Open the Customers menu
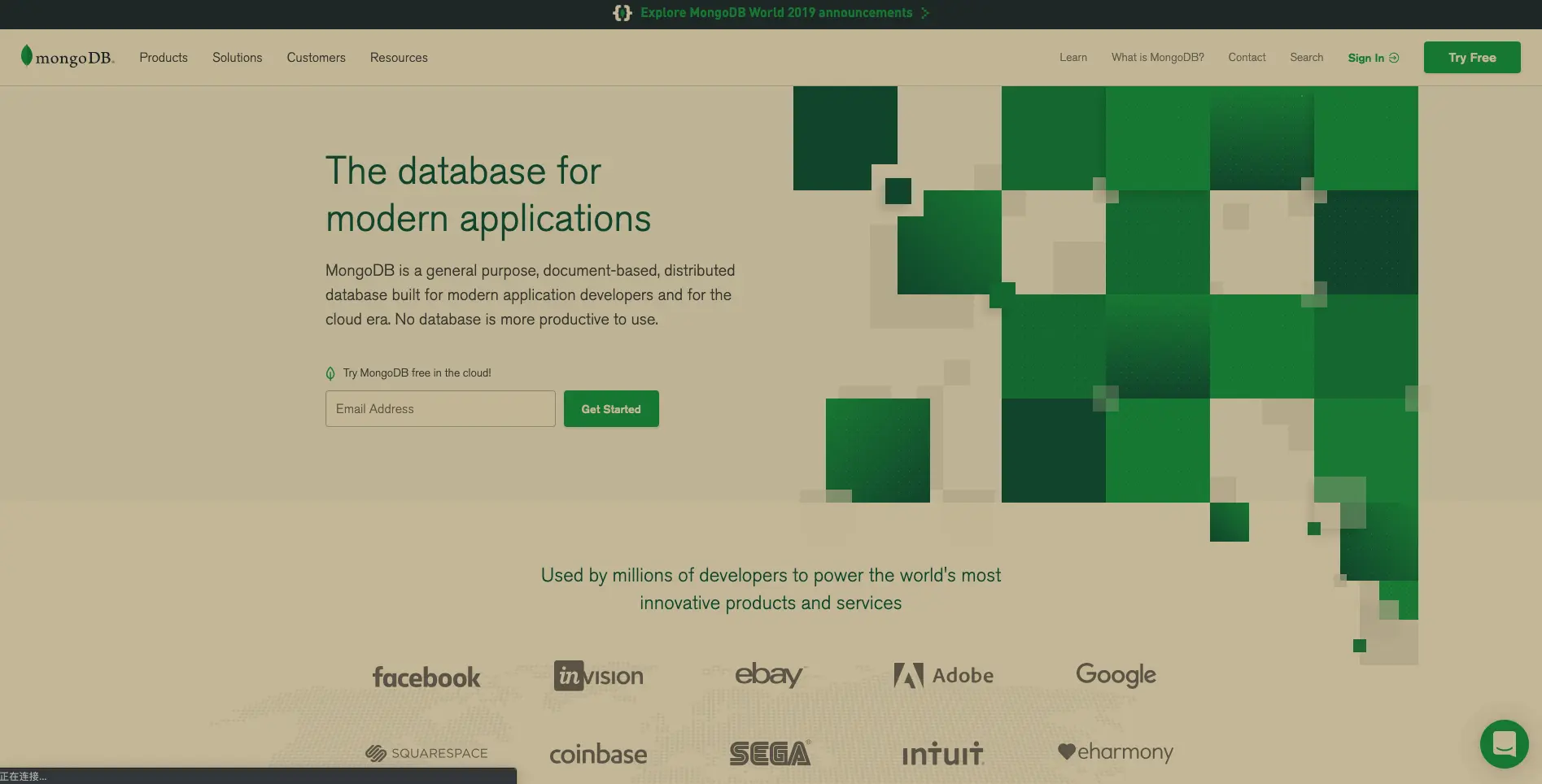 316,58
